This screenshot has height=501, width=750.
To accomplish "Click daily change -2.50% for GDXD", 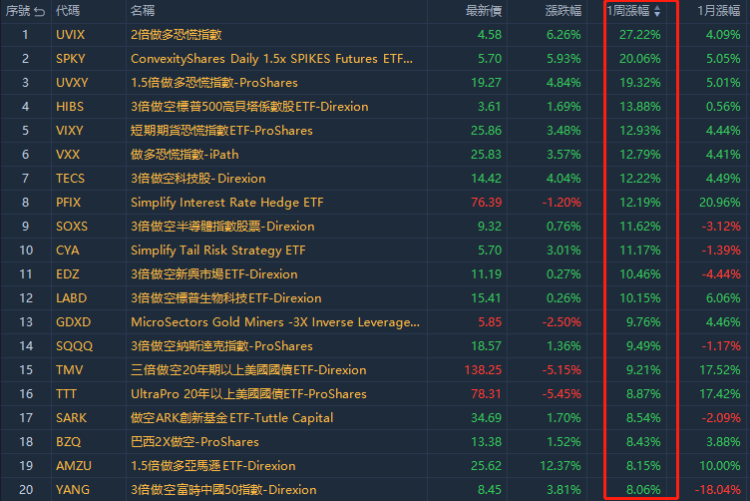I will [x=562, y=322].
